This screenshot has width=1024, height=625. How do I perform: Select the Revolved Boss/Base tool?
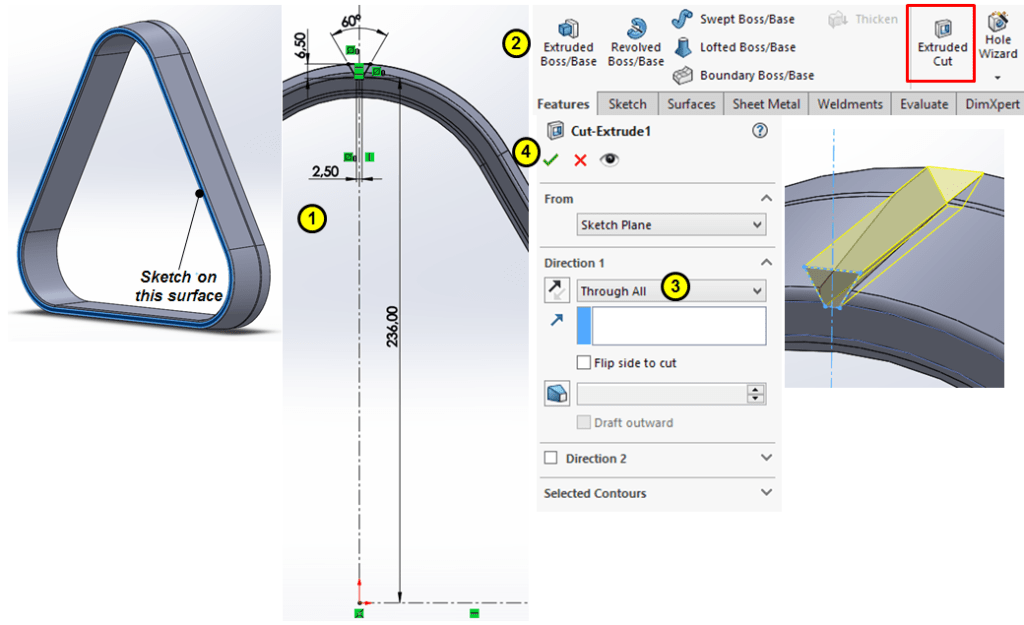(x=635, y=42)
